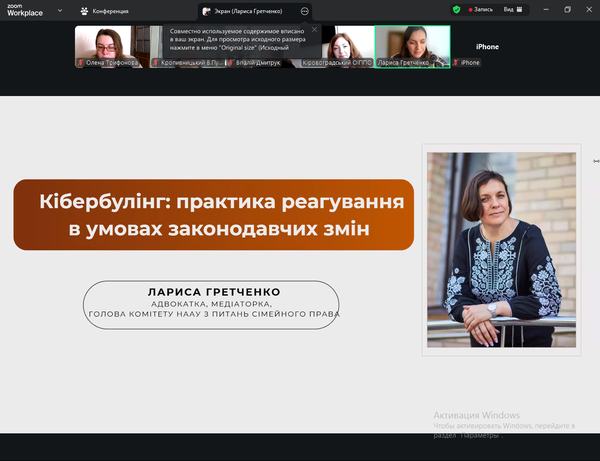600x461 pixels.
Task: Click muted mic icon on Олена Трифонова
Action: [81, 62]
